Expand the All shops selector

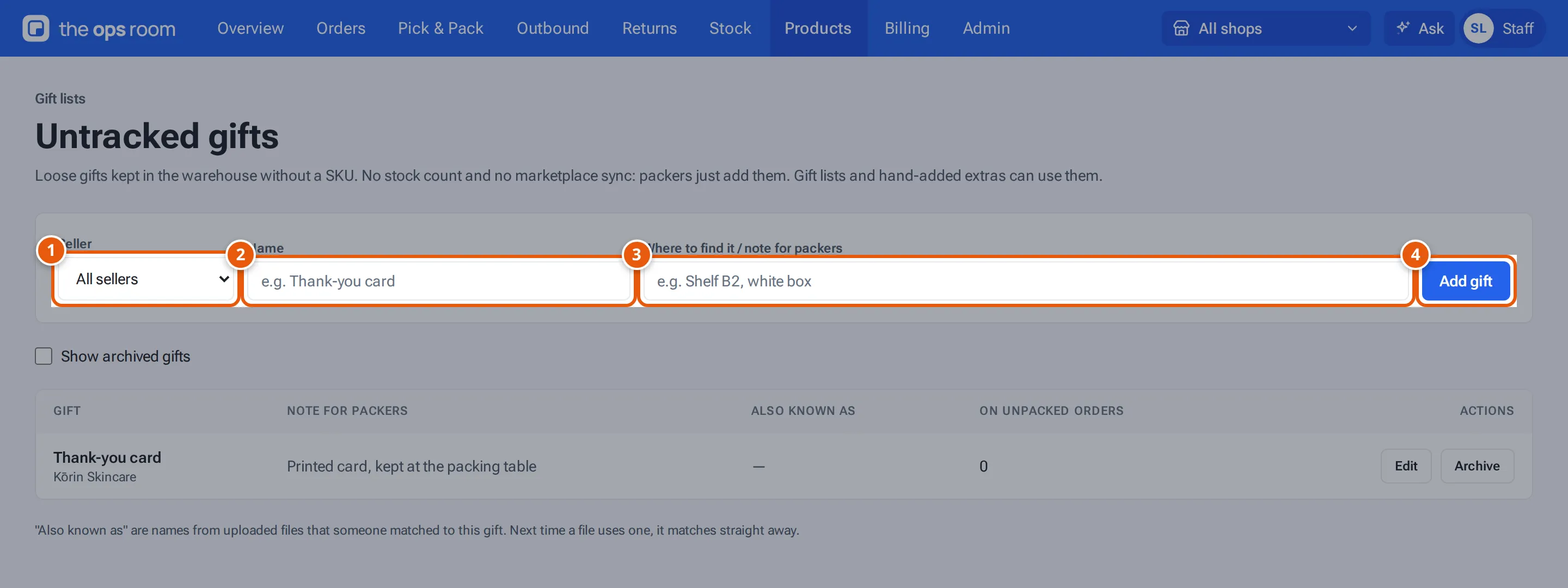point(1265,28)
